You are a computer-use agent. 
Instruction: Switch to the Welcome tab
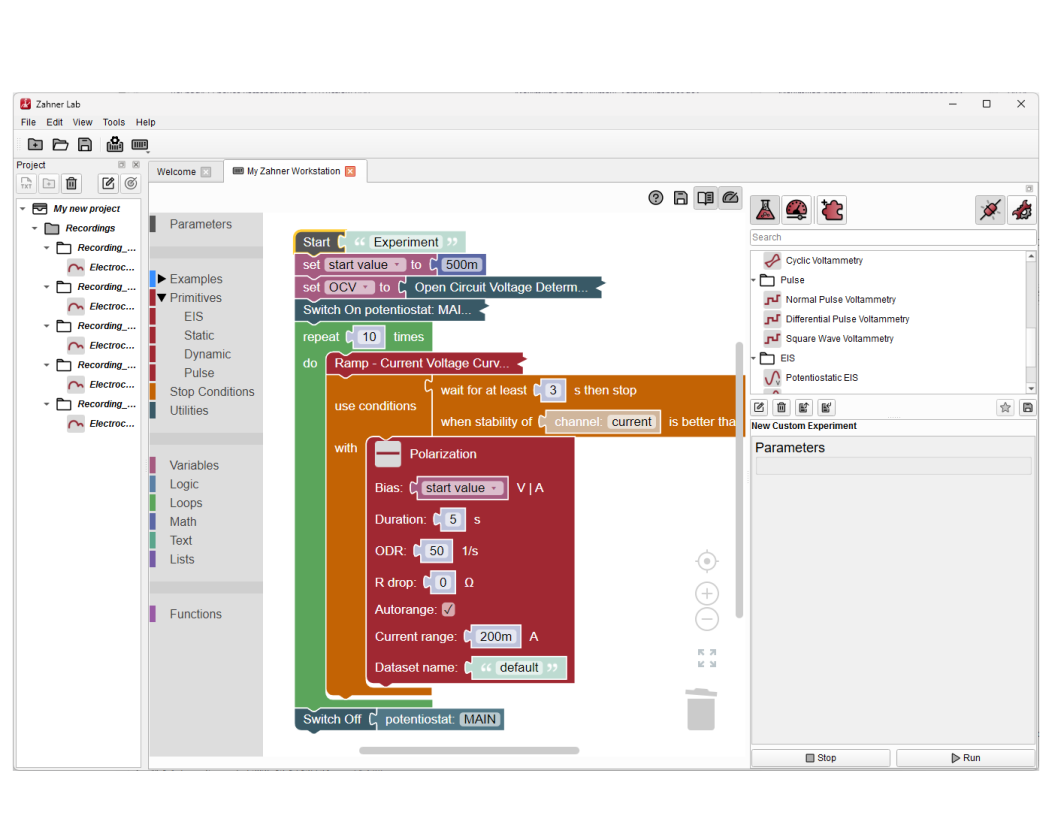176,172
